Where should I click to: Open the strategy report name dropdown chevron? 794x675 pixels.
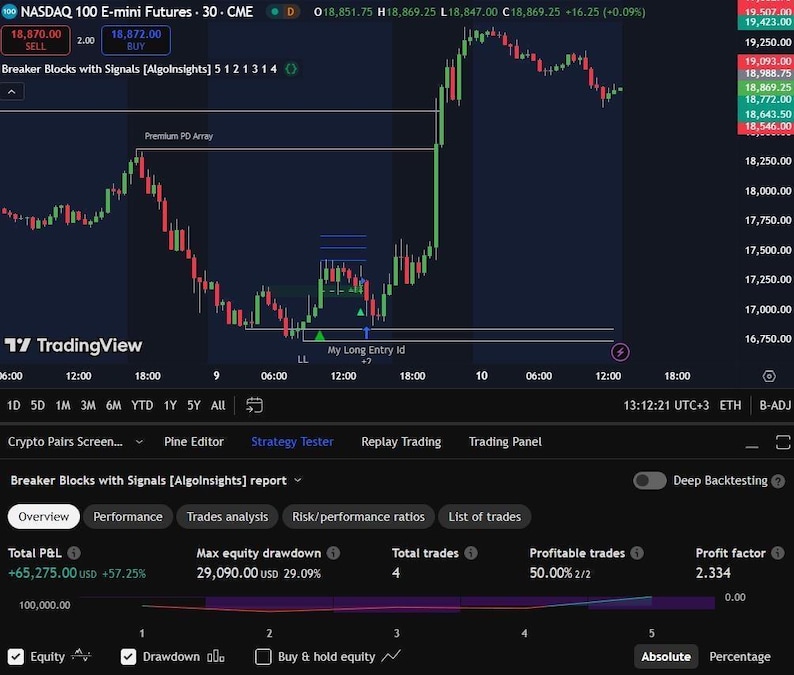click(x=298, y=480)
